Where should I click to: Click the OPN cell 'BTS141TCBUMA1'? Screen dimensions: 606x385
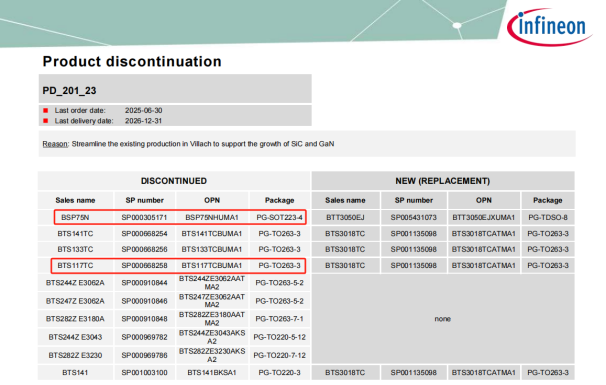(x=212, y=234)
